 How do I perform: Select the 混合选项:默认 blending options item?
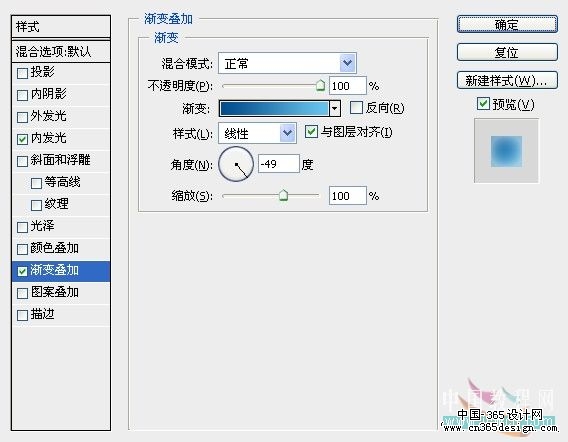(61, 51)
